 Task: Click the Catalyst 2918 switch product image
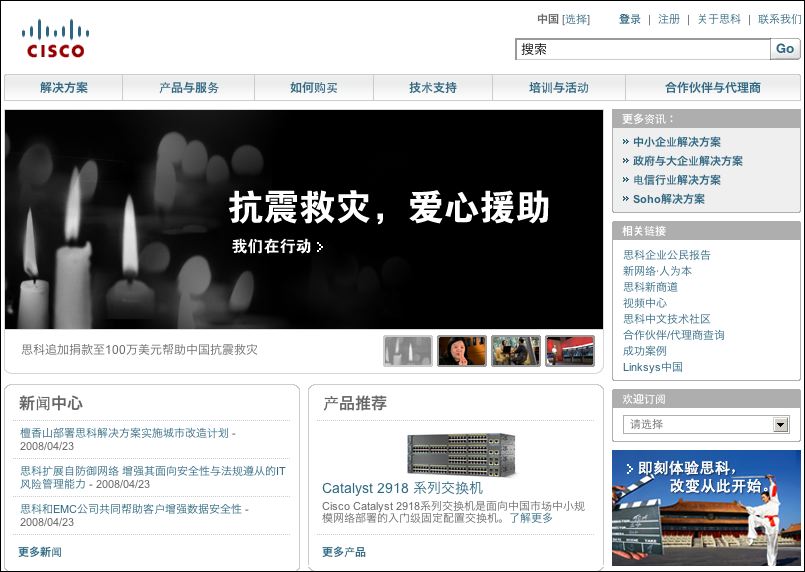[461, 454]
